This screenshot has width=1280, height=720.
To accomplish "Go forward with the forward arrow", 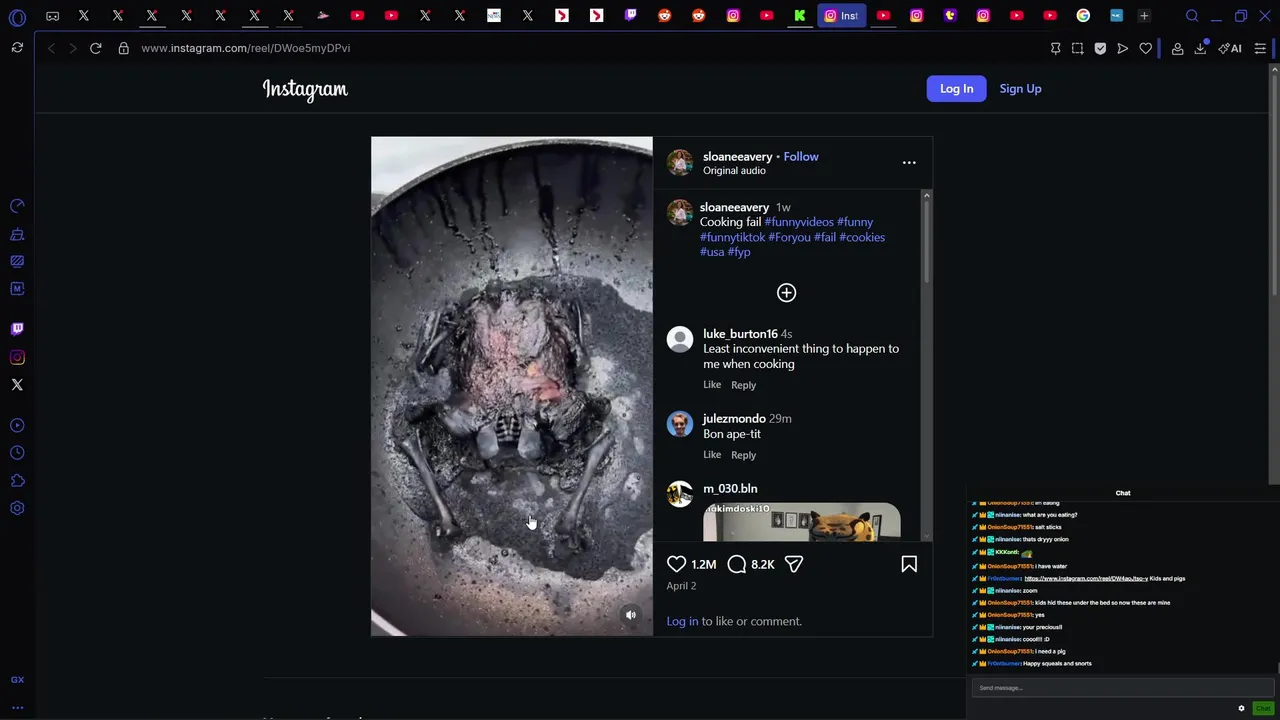I will tap(73, 48).
